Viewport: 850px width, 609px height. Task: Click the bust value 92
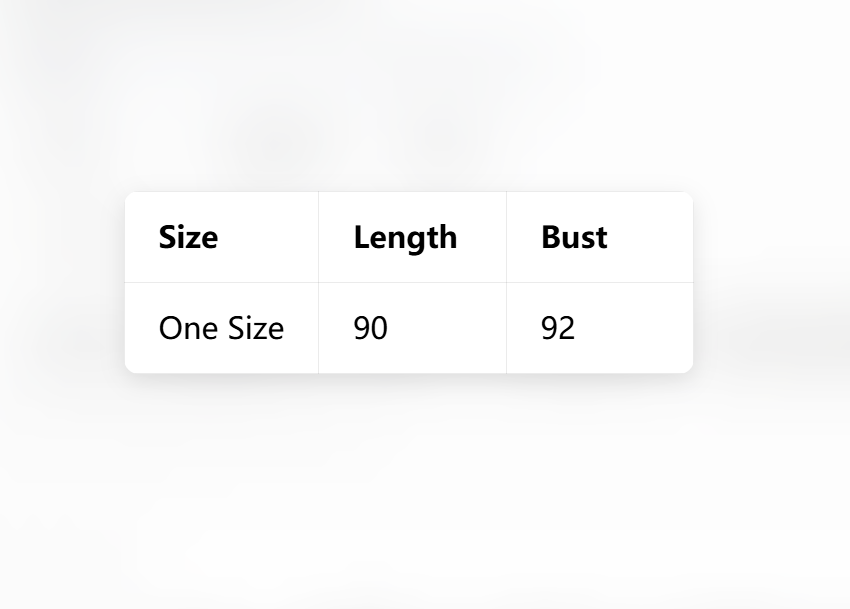point(558,328)
